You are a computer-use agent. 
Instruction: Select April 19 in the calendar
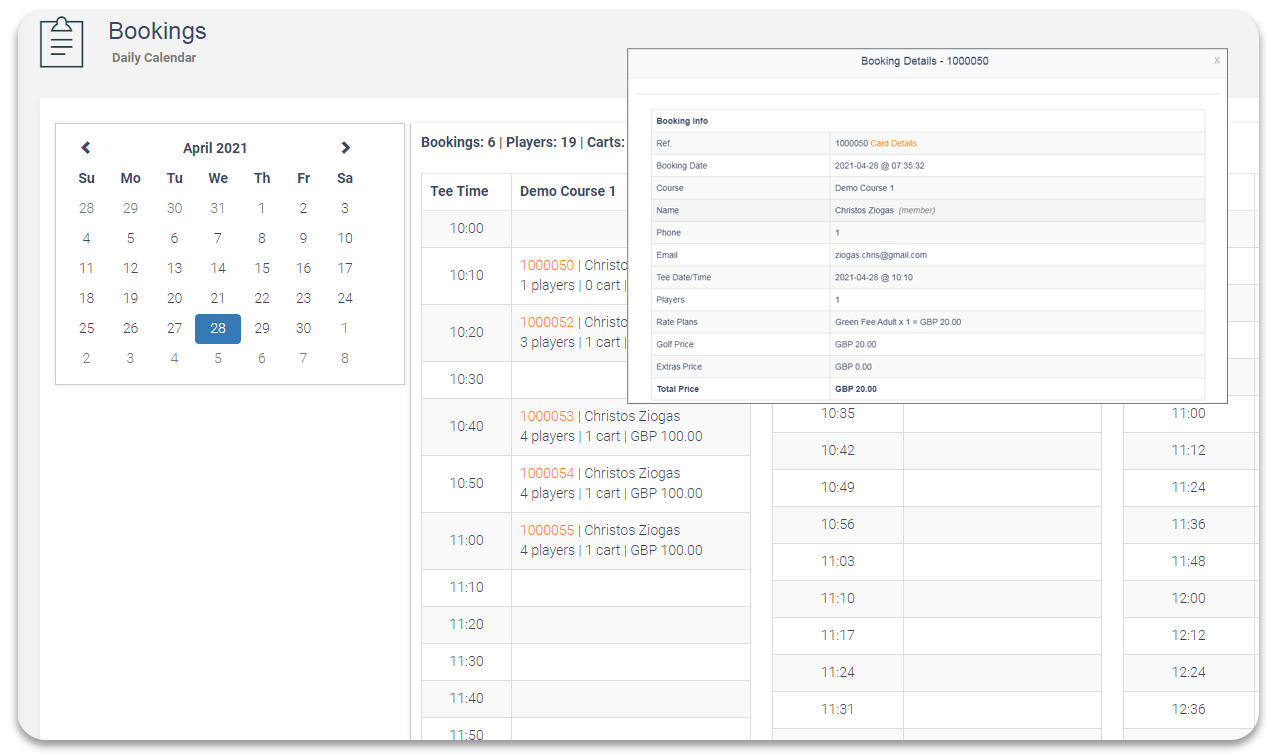[130, 298]
